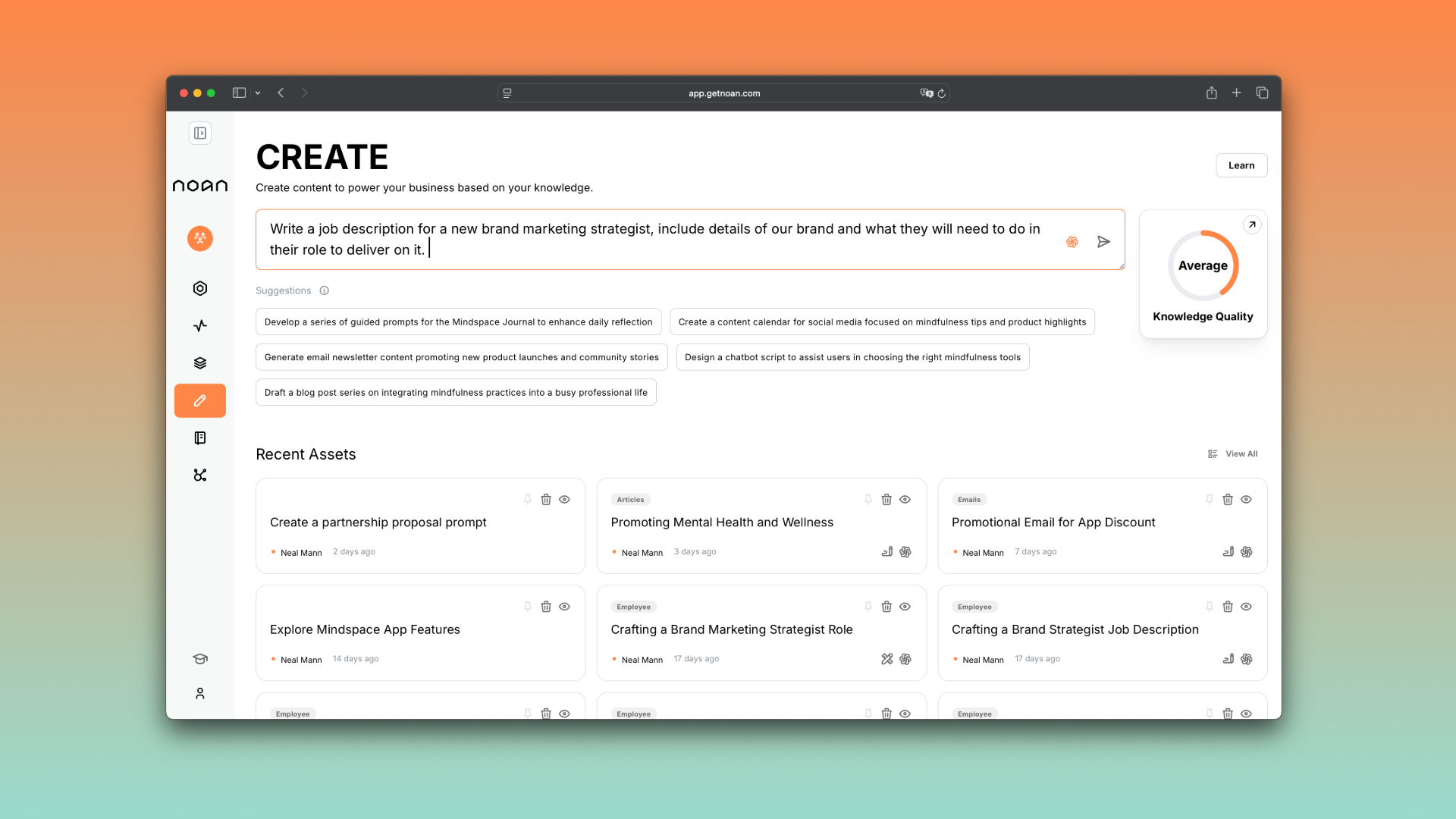Toggle visibility of Create a partnership proposal prompt
This screenshot has height=819, width=1456.
pos(564,499)
